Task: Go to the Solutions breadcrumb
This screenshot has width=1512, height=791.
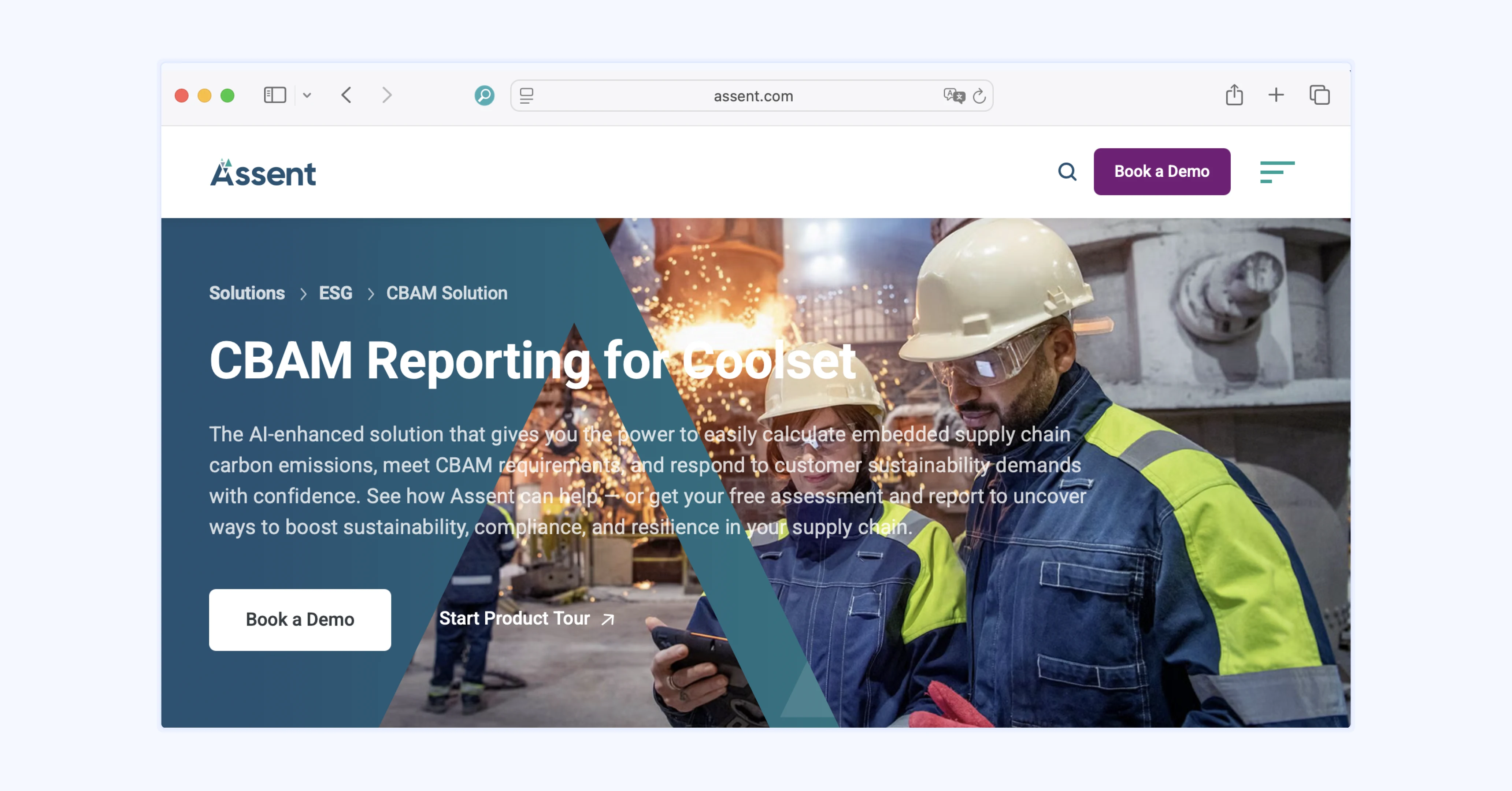Action: (247, 293)
